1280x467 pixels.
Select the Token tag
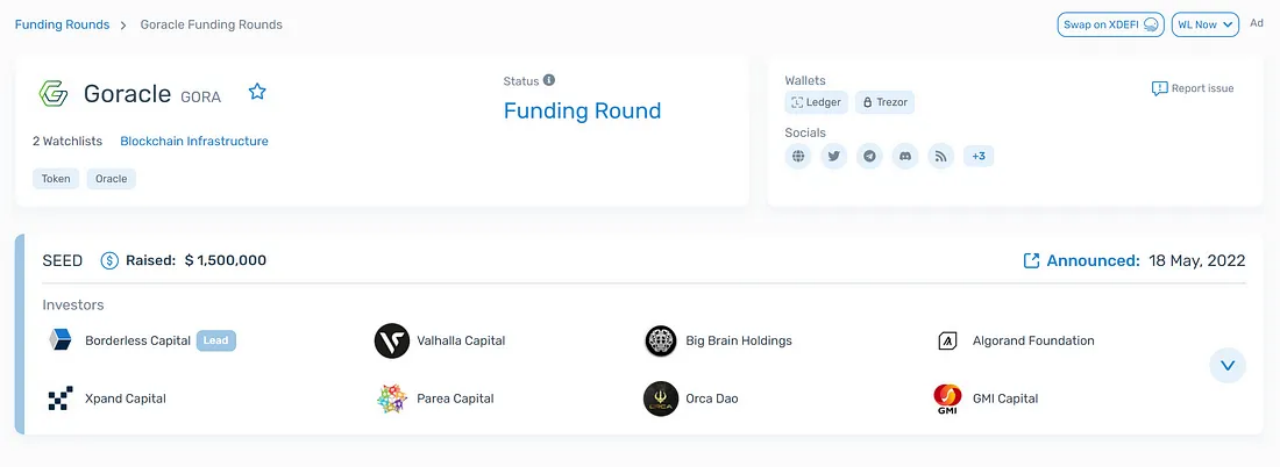pos(56,179)
